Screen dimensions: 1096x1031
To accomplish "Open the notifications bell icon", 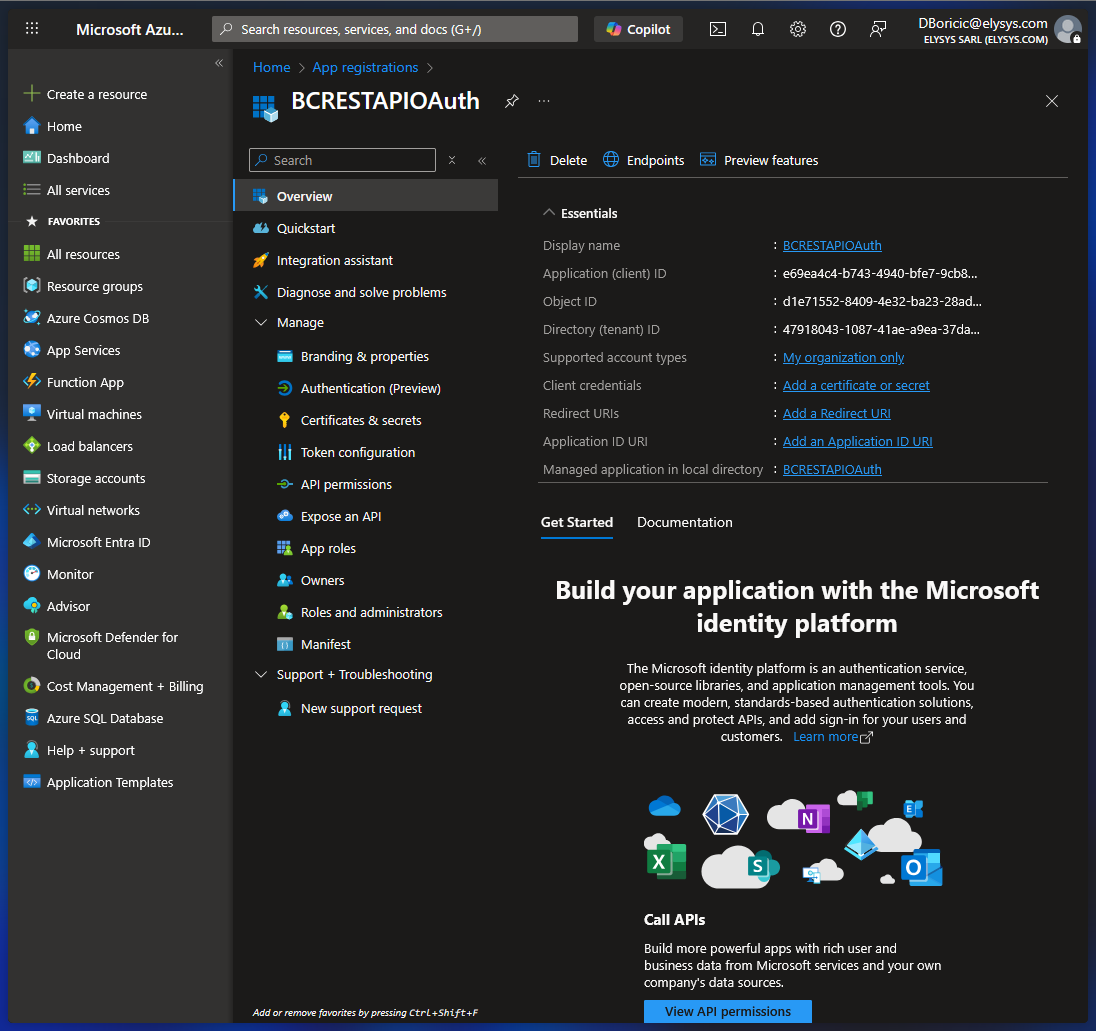I will [758, 29].
